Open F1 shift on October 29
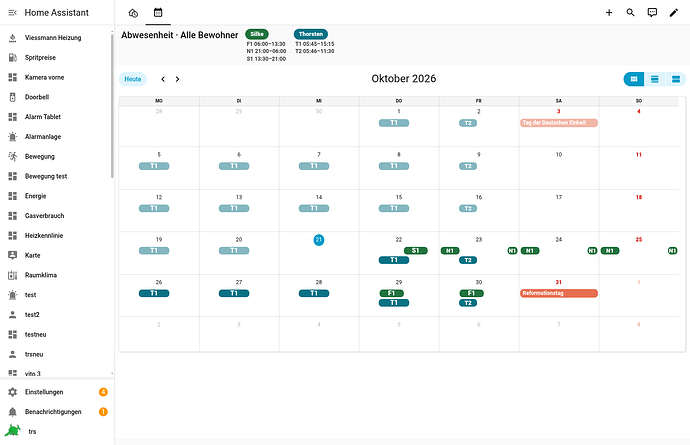This screenshot has height=445, width=690. [x=392, y=293]
